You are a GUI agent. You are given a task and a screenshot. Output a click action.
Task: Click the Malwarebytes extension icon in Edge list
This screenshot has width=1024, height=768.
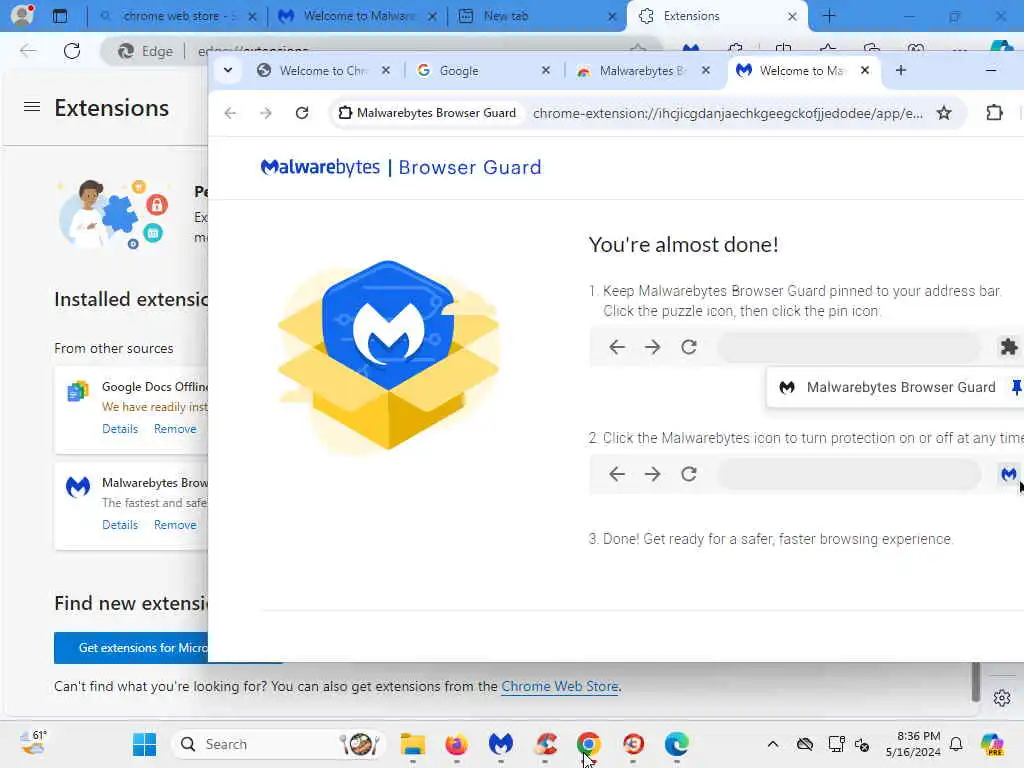pyautogui.click(x=78, y=487)
